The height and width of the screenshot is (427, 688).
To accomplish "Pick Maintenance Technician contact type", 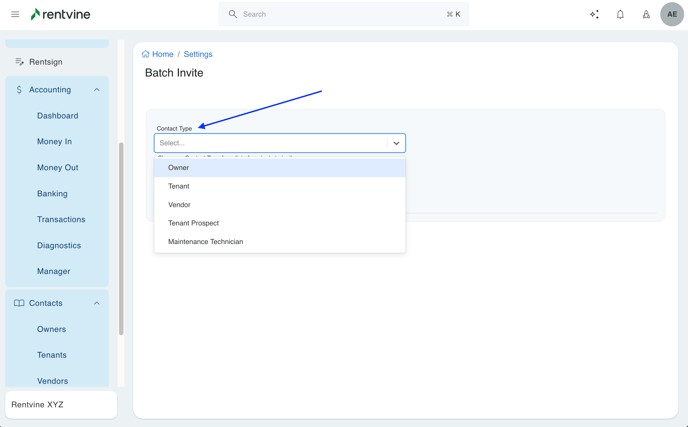I will pos(205,242).
